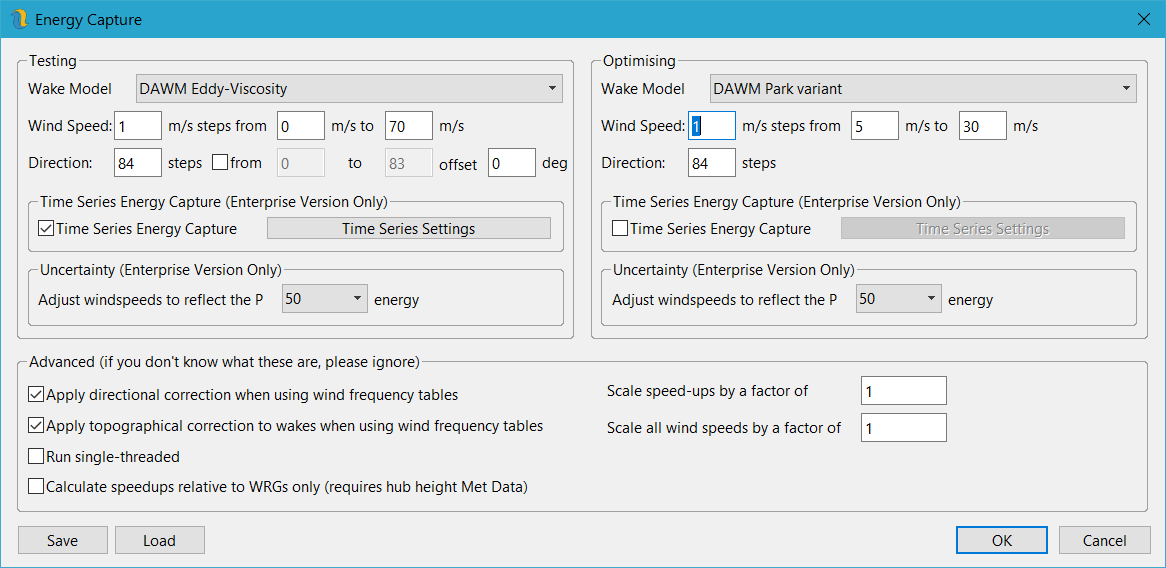Close the Energy Capture dialog
This screenshot has height=568, width=1166.
pos(1143,20)
